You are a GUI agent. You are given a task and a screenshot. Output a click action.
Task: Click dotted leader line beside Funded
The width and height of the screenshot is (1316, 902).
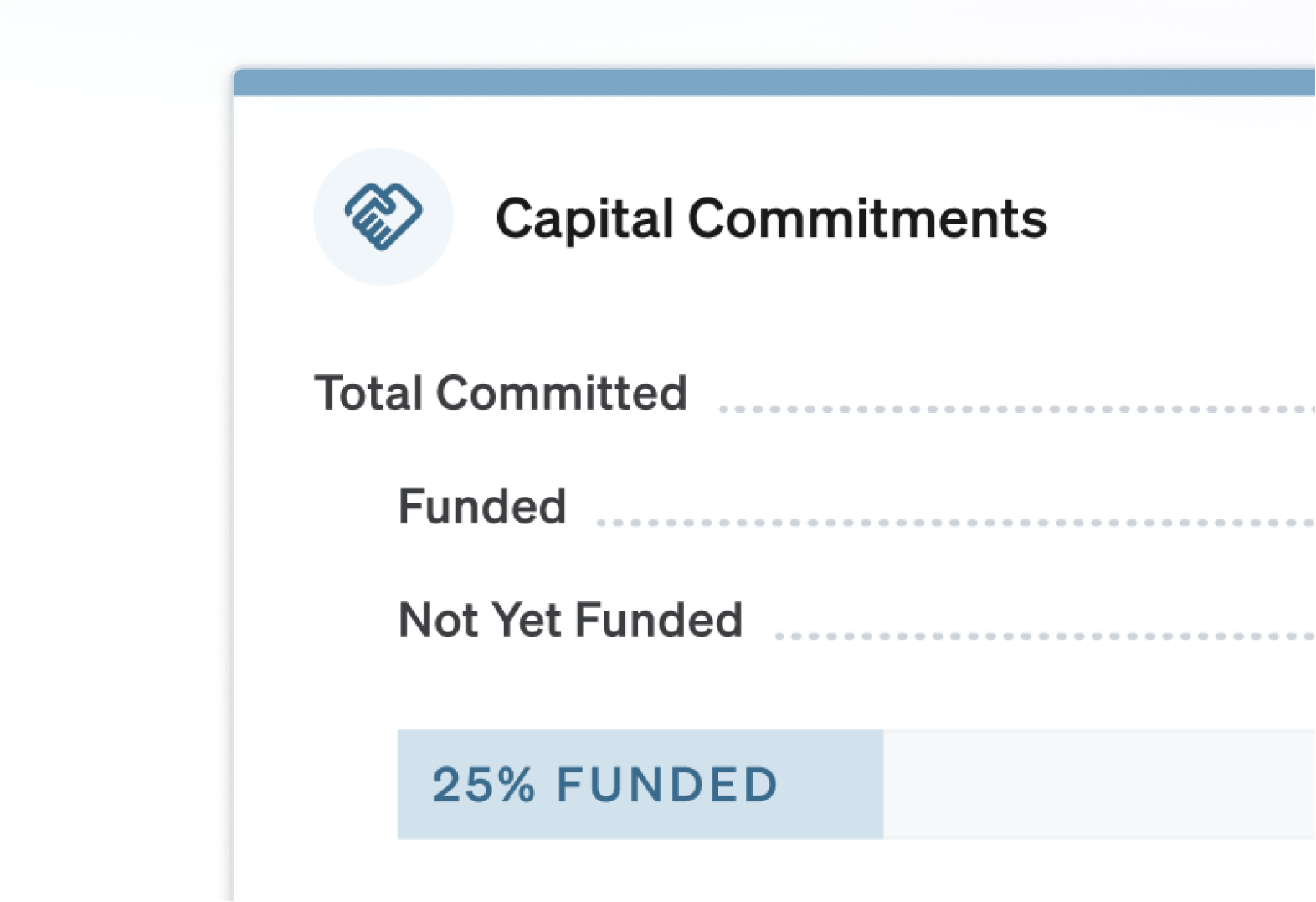coord(956,523)
